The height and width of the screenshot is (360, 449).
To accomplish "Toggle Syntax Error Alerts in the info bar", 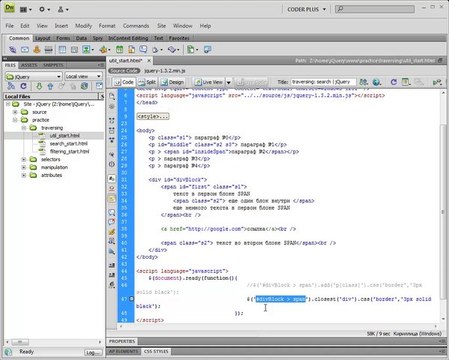I will [x=112, y=198].
